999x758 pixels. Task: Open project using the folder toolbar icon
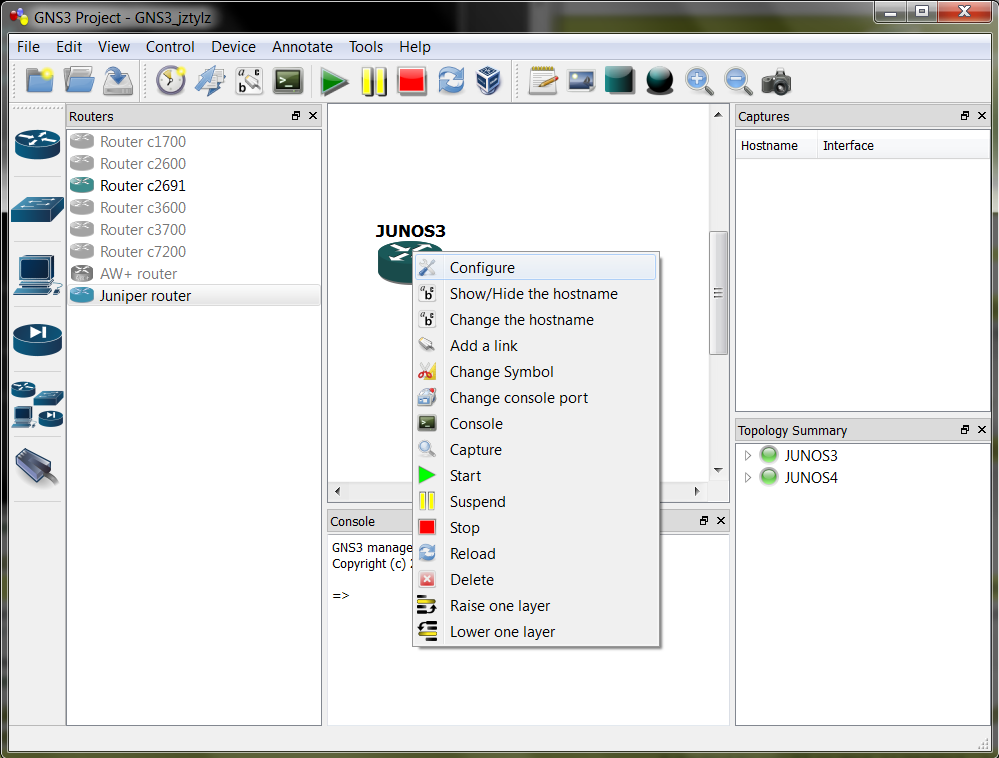pyautogui.click(x=78, y=81)
